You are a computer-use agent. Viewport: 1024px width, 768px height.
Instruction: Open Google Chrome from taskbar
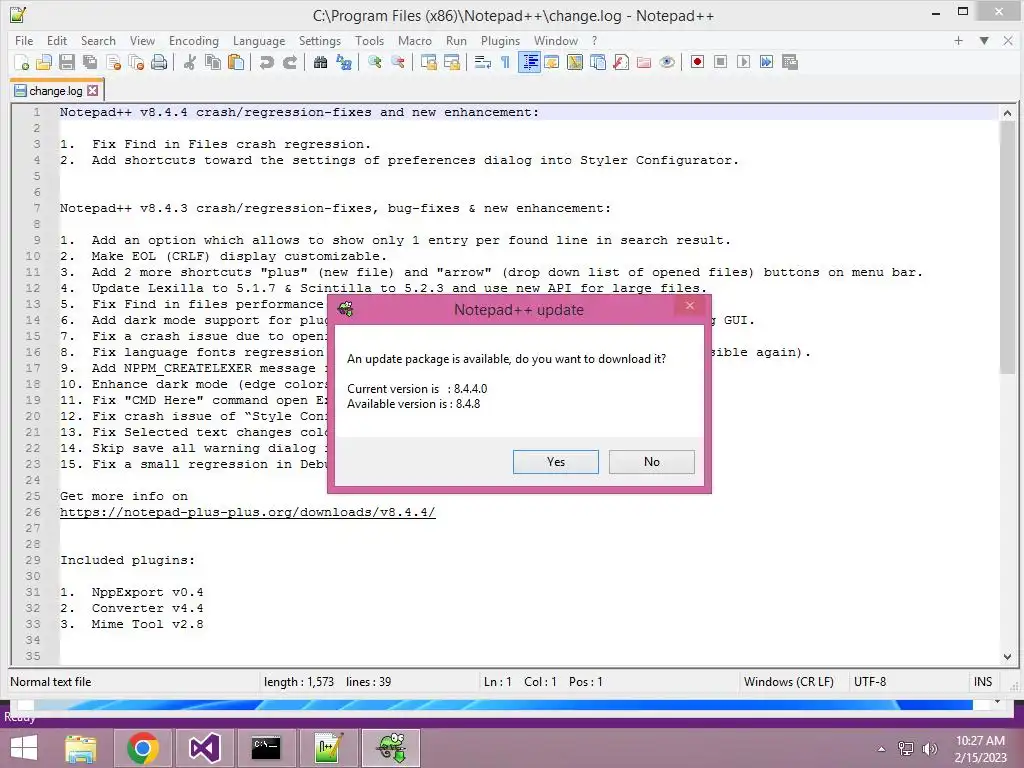(143, 748)
